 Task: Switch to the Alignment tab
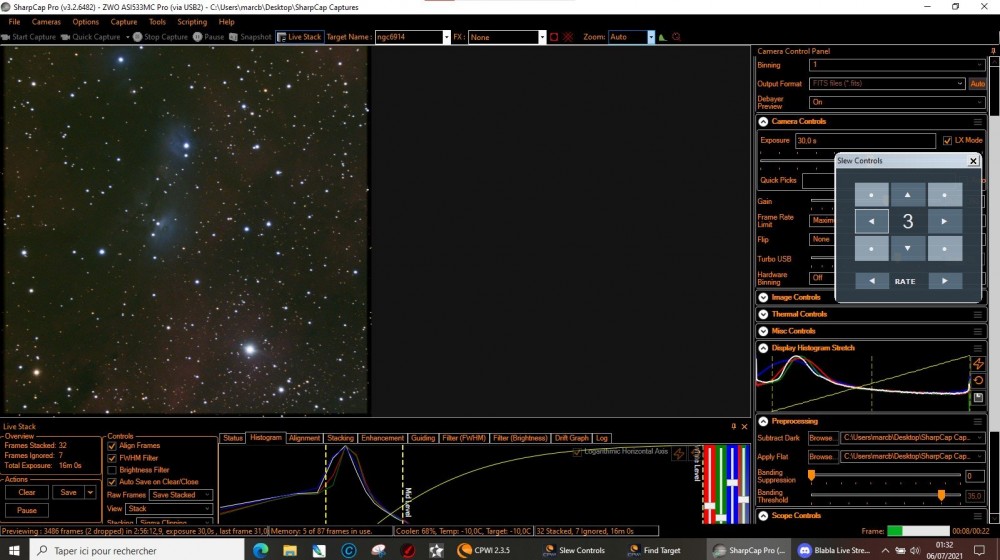(304, 438)
